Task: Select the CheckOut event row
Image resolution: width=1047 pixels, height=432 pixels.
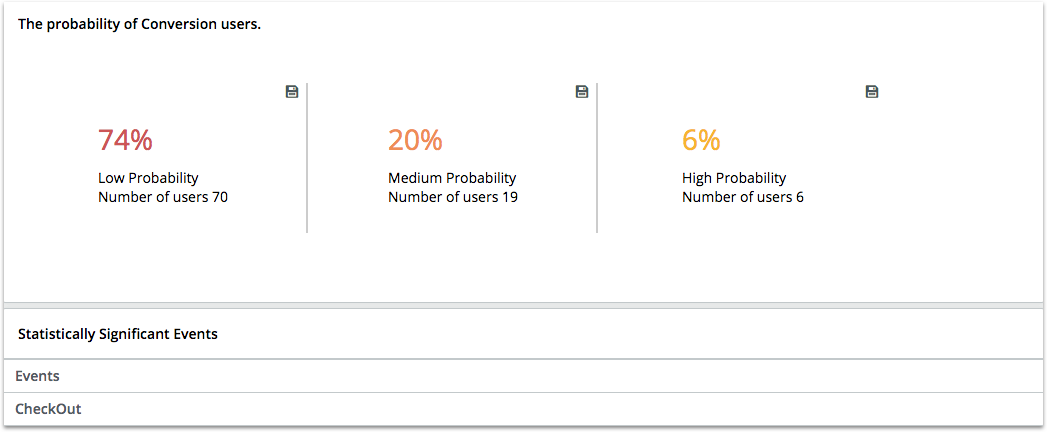Action: 48,409
